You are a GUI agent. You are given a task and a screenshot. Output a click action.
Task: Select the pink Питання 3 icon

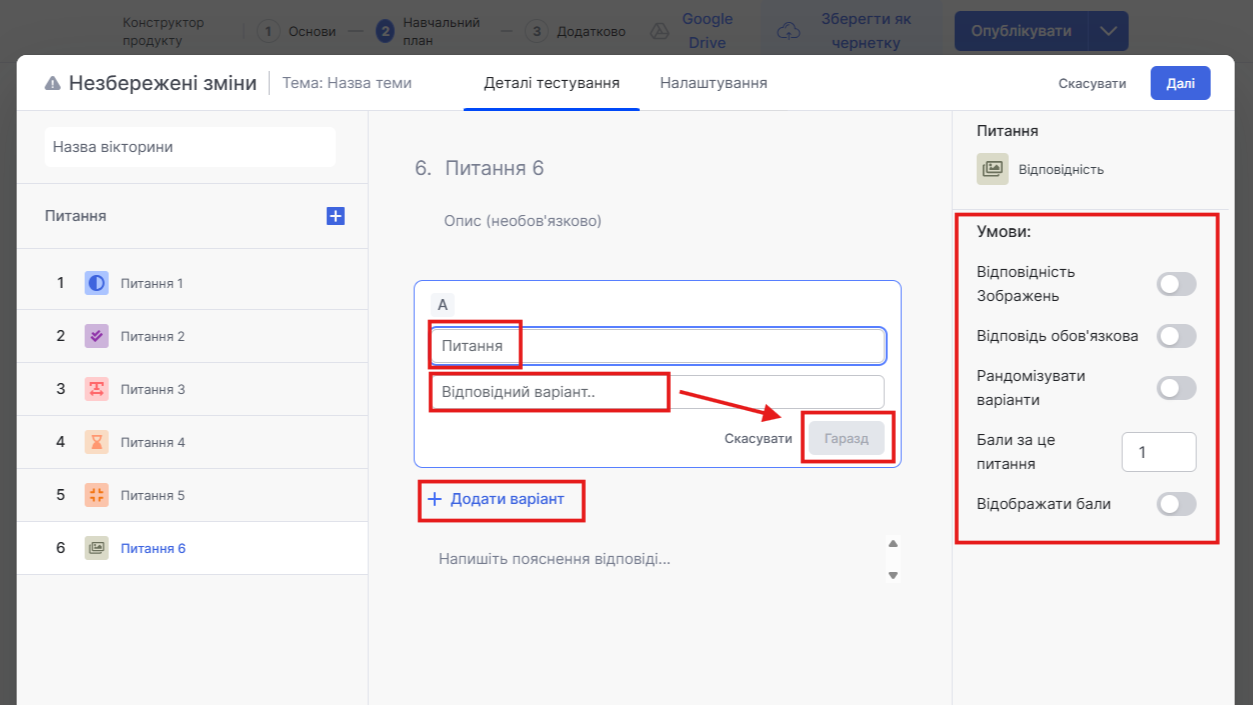coord(96,389)
